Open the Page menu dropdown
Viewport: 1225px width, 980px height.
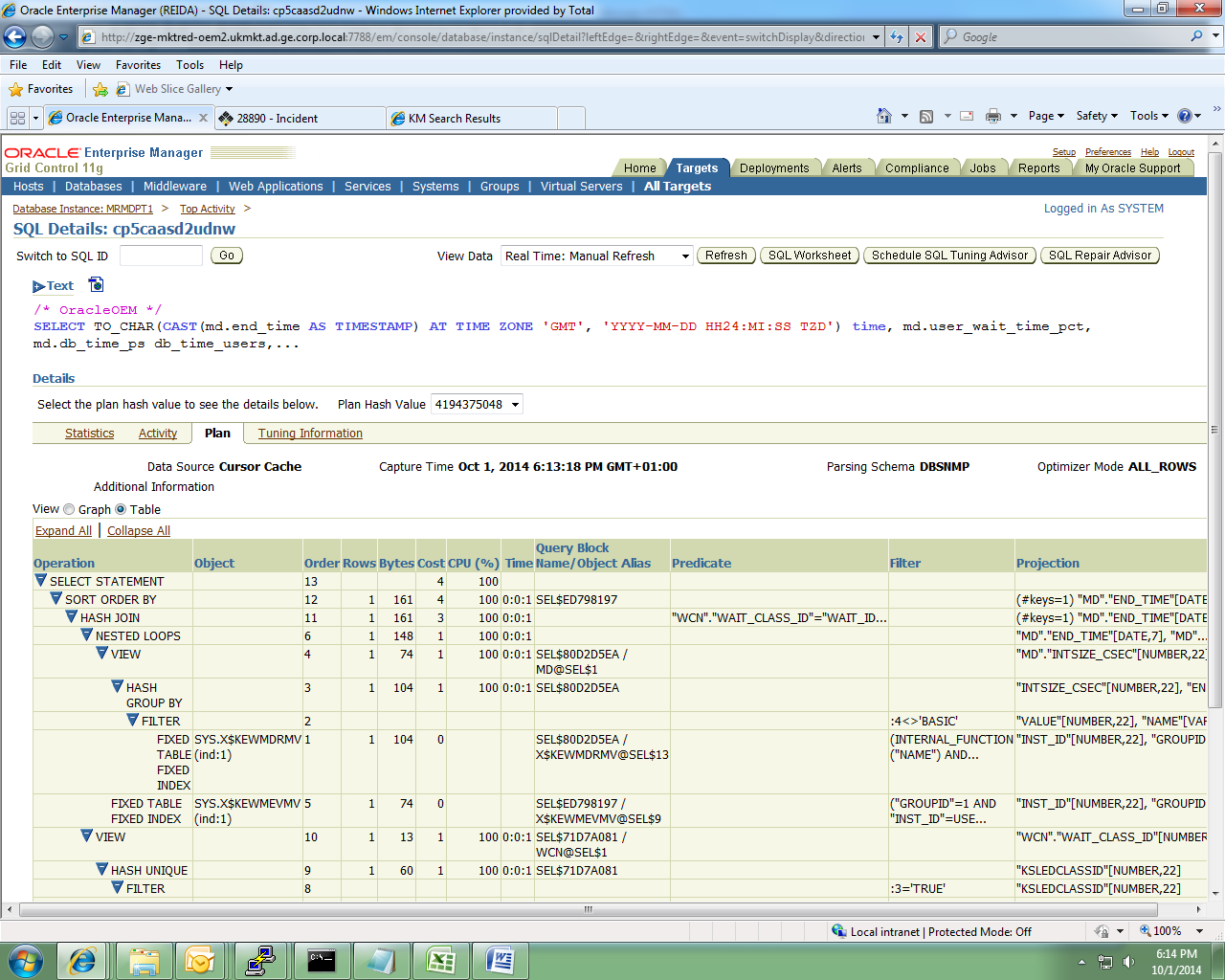pos(1046,116)
